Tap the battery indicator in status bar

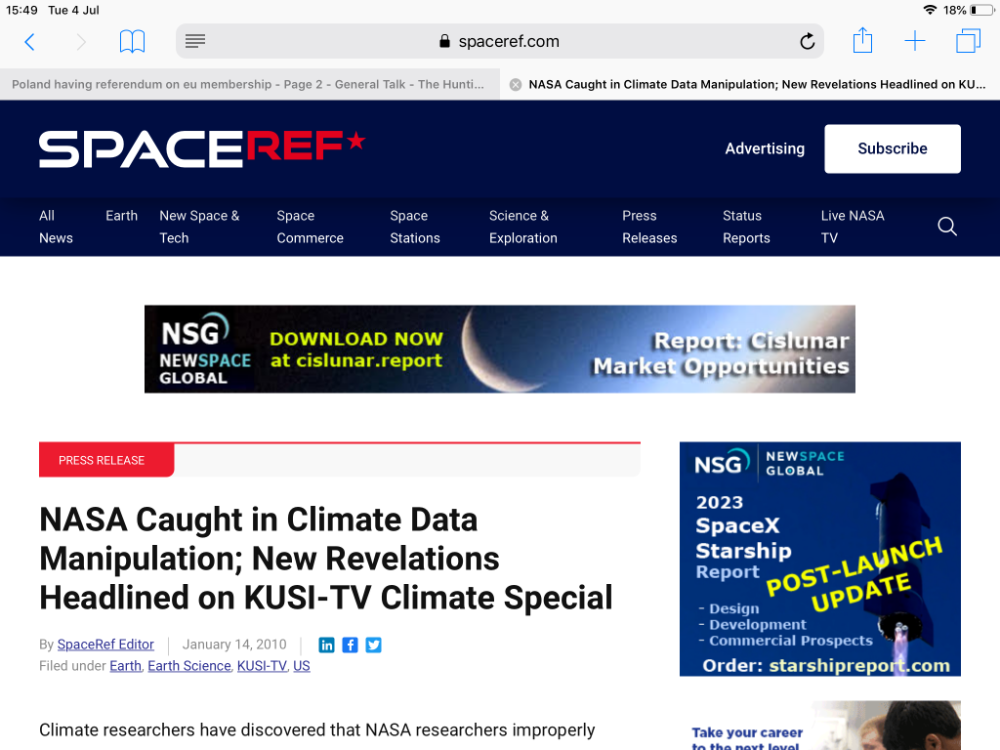point(982,10)
